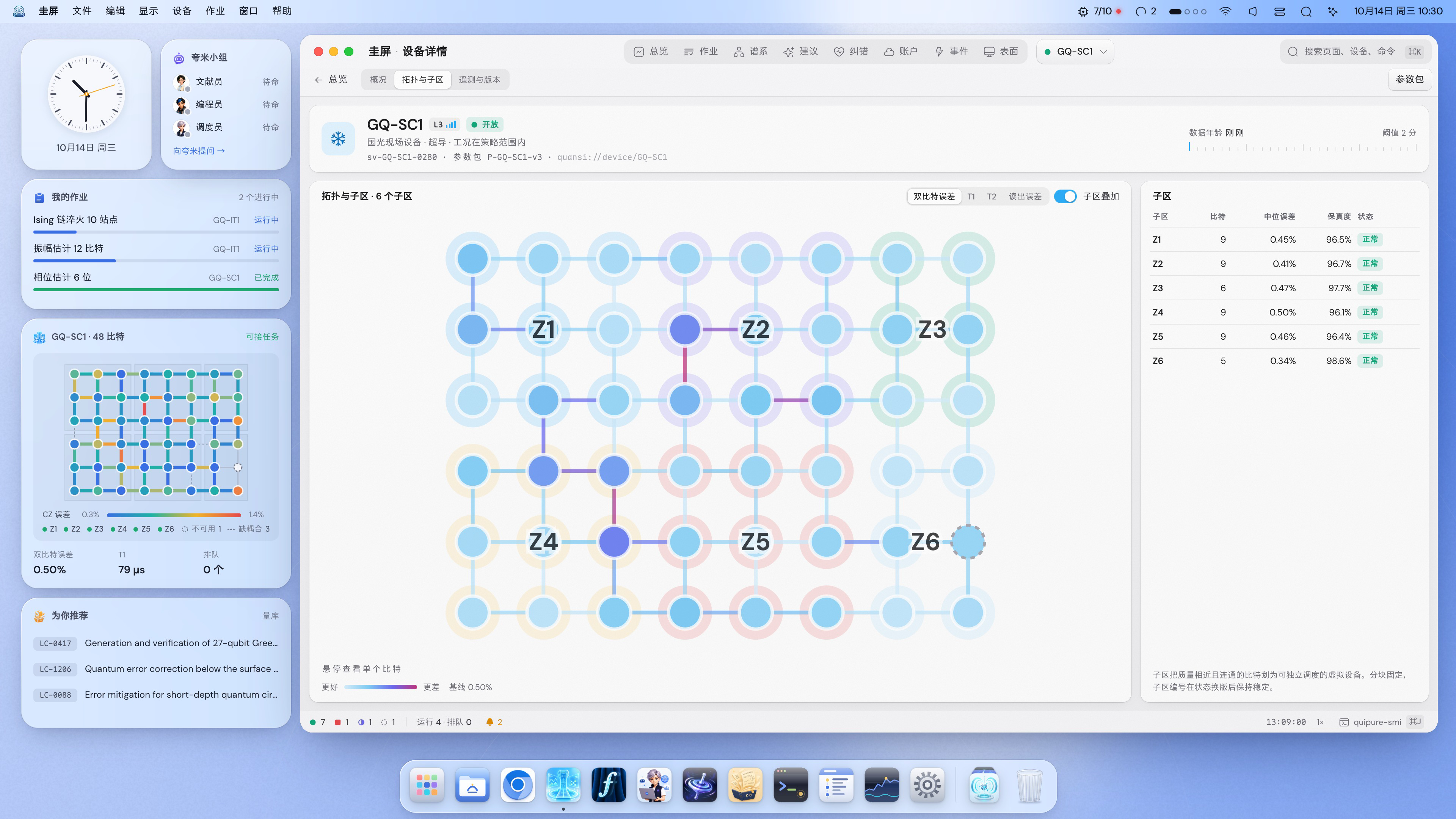Image resolution: width=1456 pixels, height=819 pixels.
Task: Switch to the 概况 tab
Action: click(x=378, y=80)
